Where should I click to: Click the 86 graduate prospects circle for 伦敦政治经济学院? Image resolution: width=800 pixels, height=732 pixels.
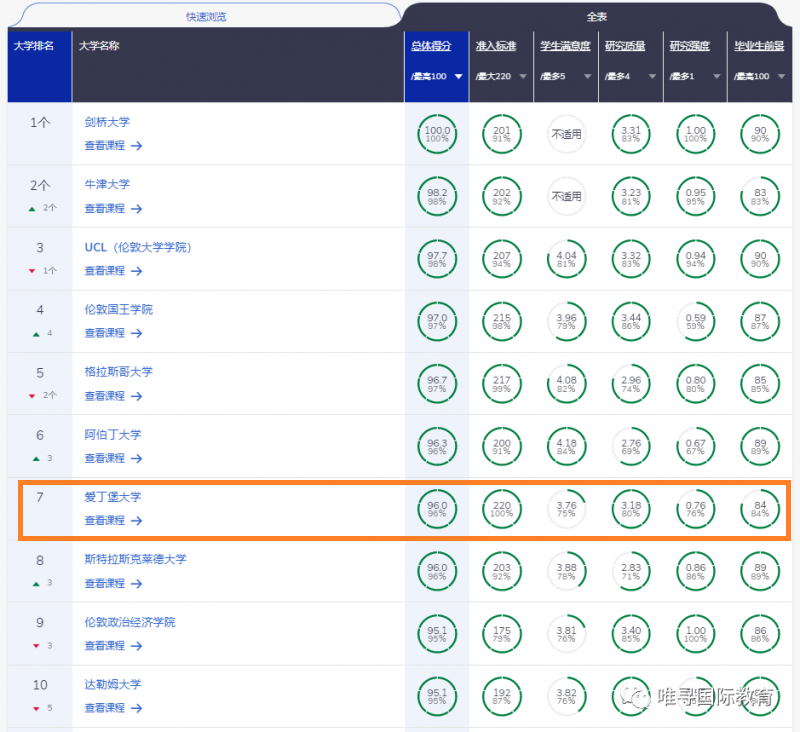point(760,634)
